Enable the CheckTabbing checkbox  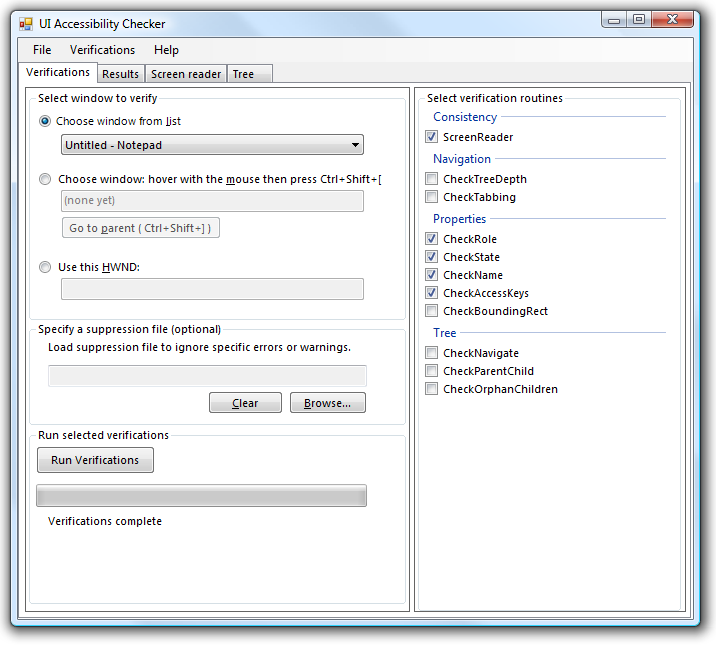432,197
